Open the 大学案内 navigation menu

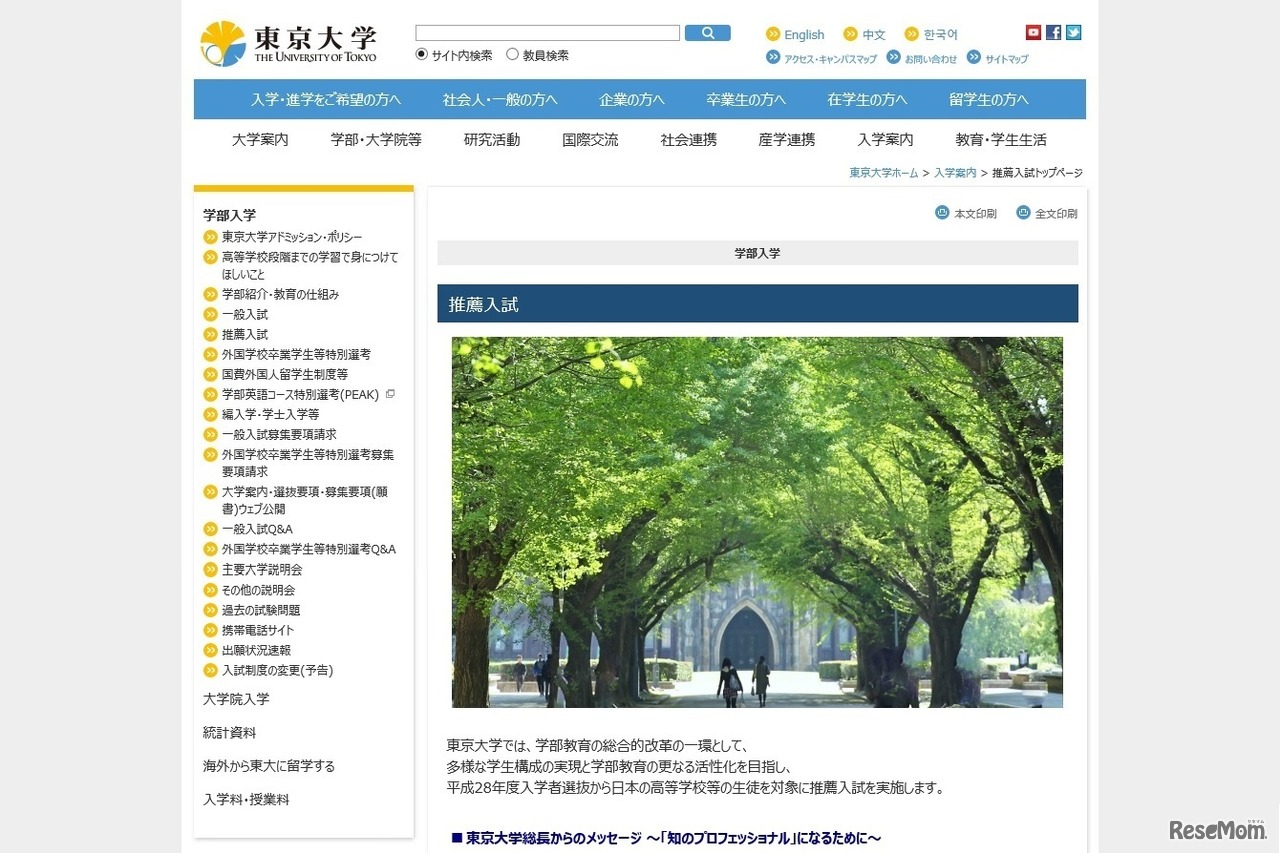pos(258,140)
